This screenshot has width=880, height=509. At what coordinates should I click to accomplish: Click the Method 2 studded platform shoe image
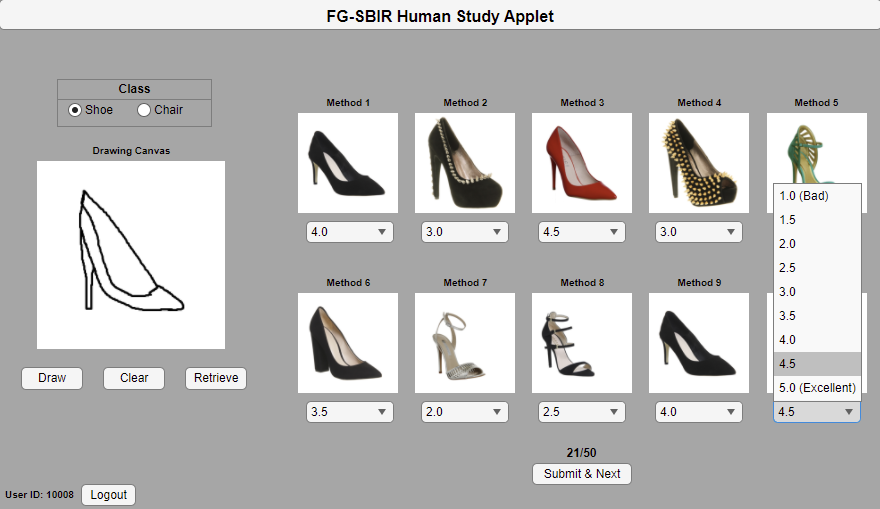[465, 163]
